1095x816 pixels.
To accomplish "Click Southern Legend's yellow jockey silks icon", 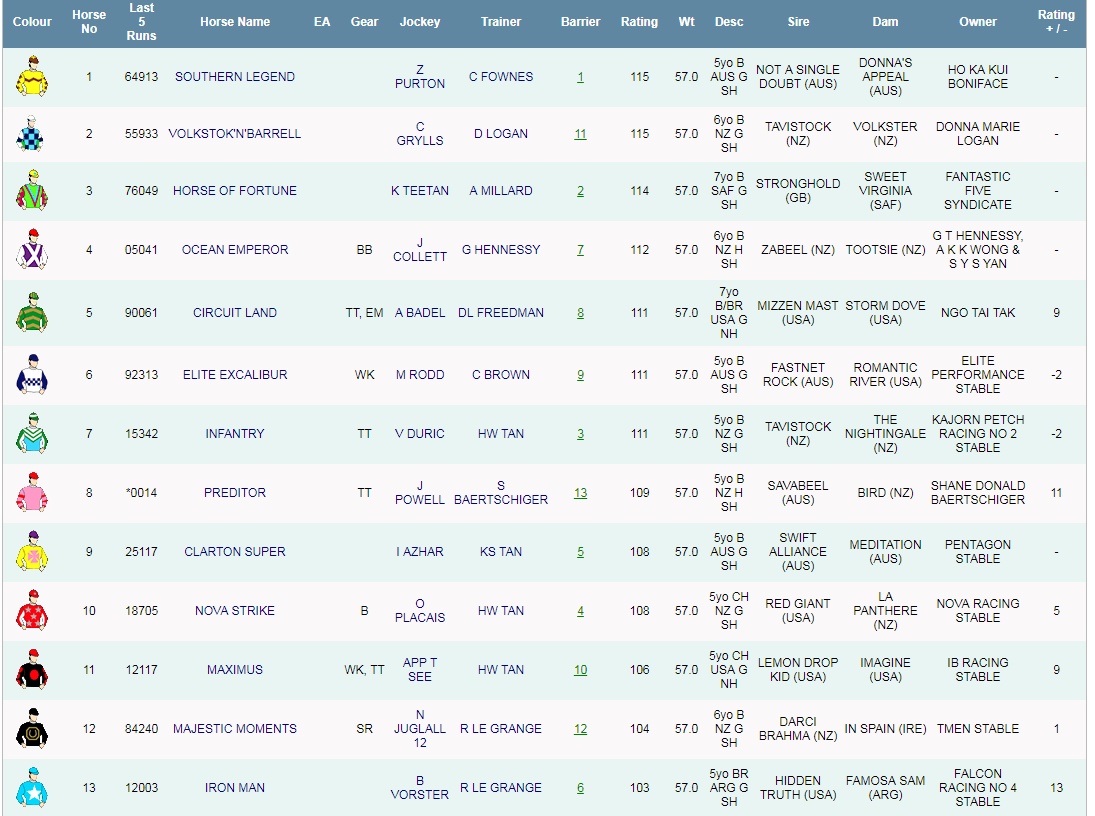I will (x=32, y=77).
